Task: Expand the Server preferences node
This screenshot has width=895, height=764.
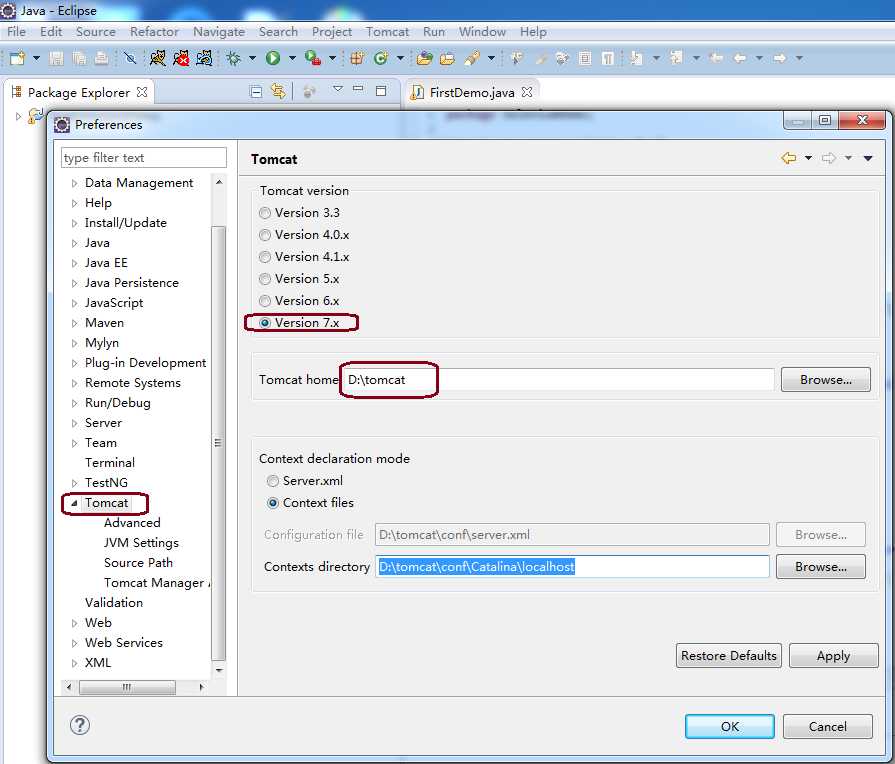Action: click(74, 423)
